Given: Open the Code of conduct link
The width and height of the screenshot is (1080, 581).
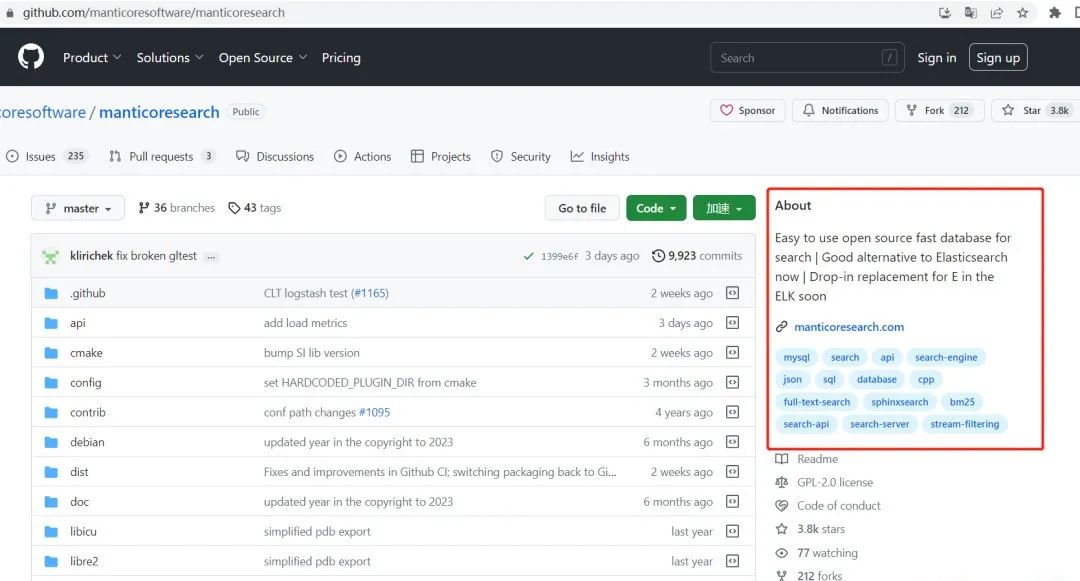Looking at the screenshot, I should point(828,506).
